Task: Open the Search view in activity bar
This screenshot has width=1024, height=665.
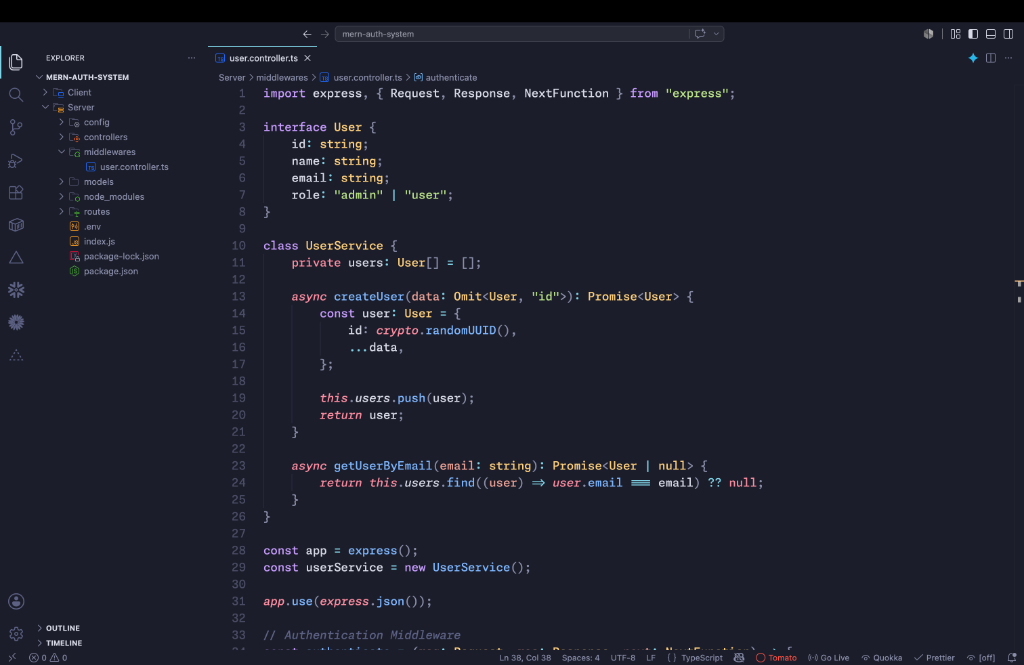Action: 16,95
